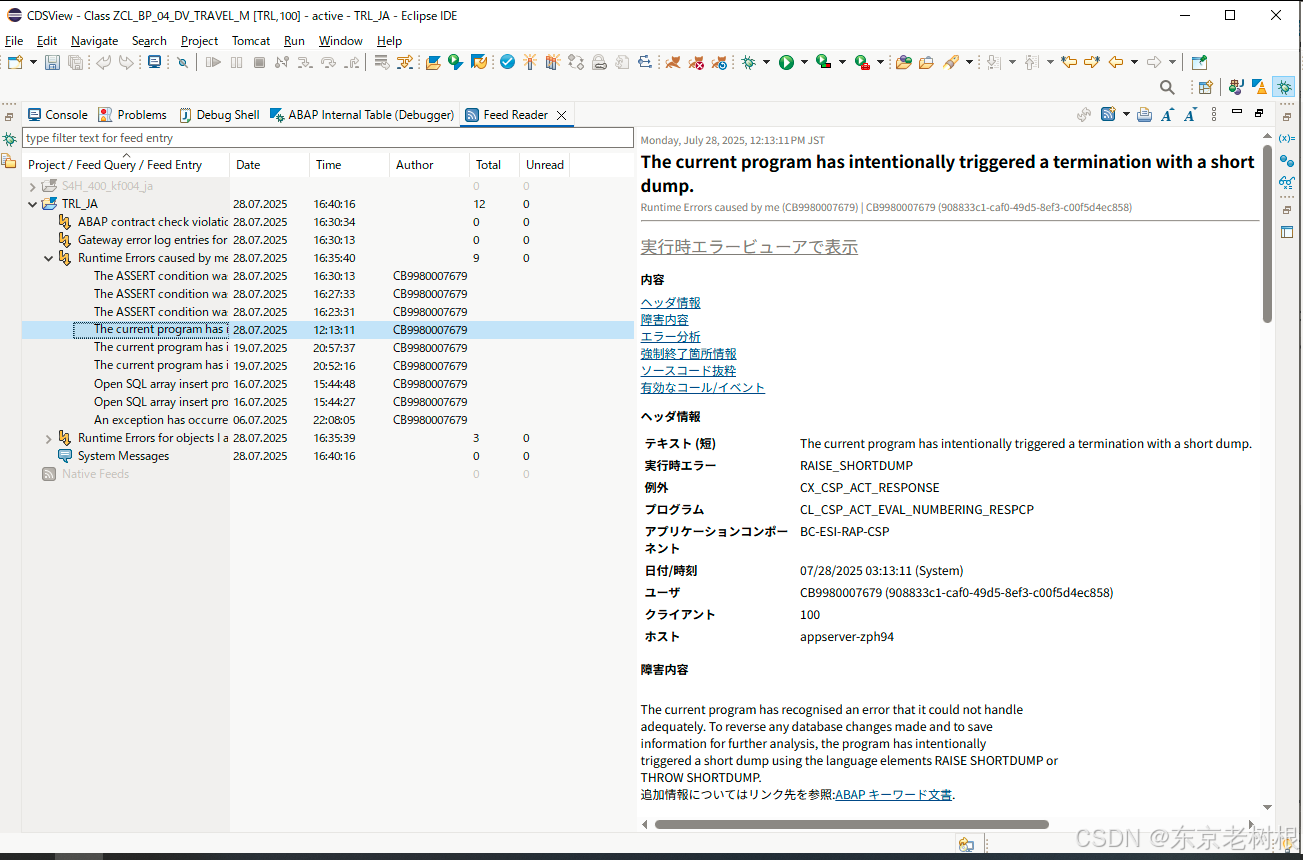
Task: Click the Start Tomcat cat icon
Action: (672, 62)
